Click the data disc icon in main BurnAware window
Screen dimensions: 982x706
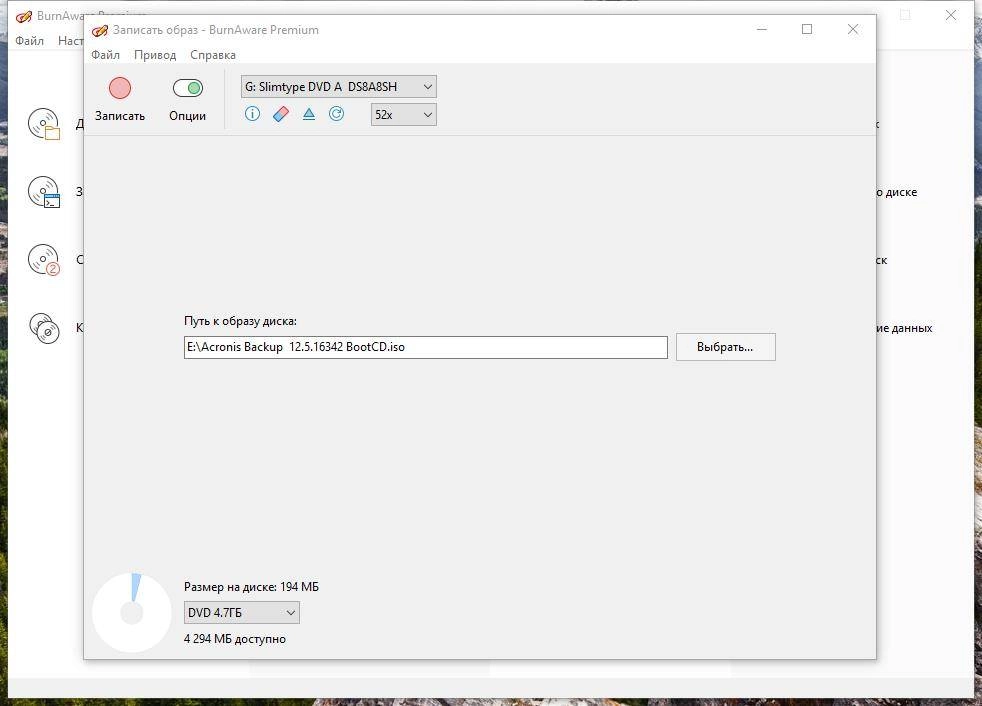point(44,124)
